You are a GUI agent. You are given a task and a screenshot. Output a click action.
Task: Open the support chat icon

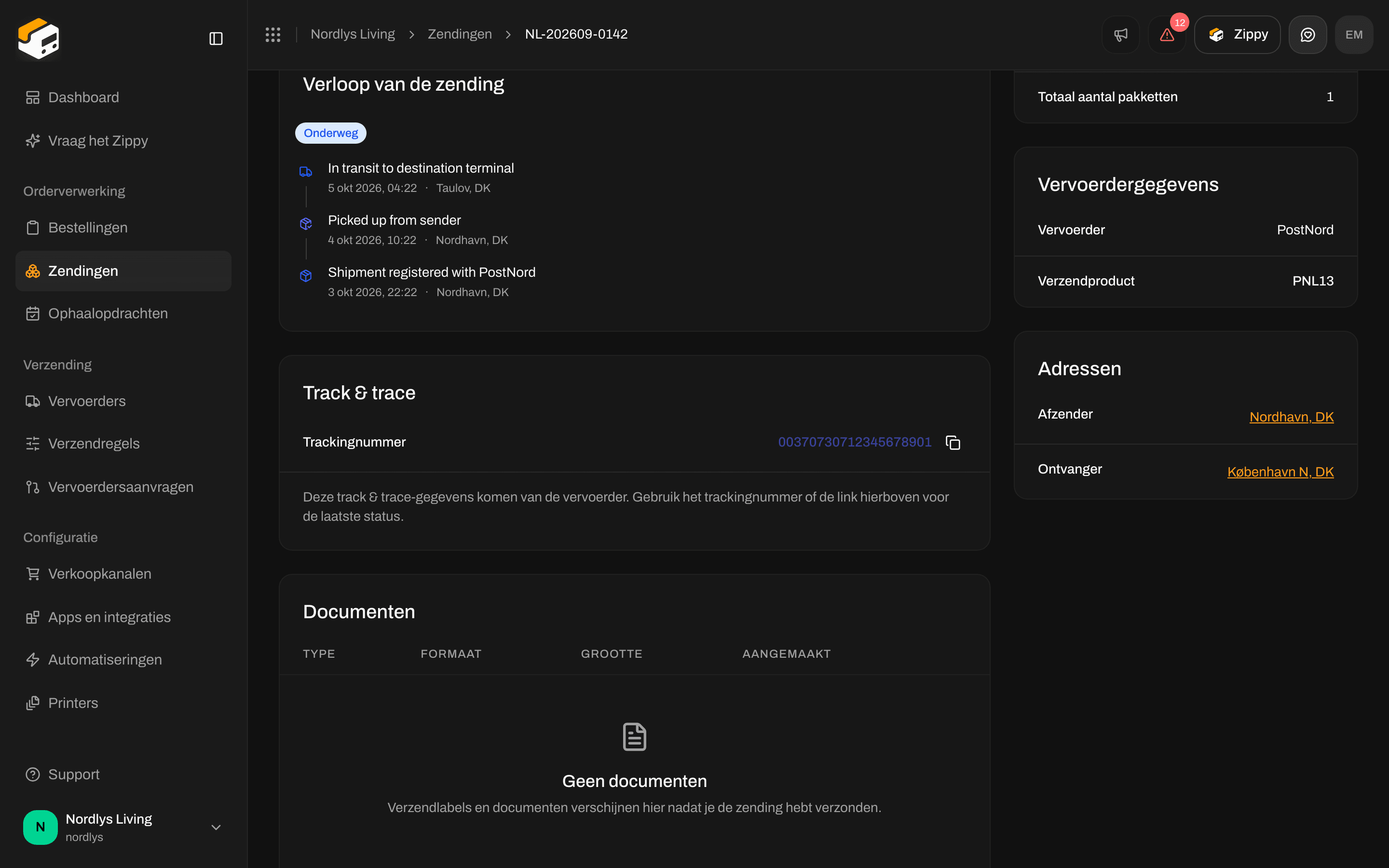[1307, 34]
